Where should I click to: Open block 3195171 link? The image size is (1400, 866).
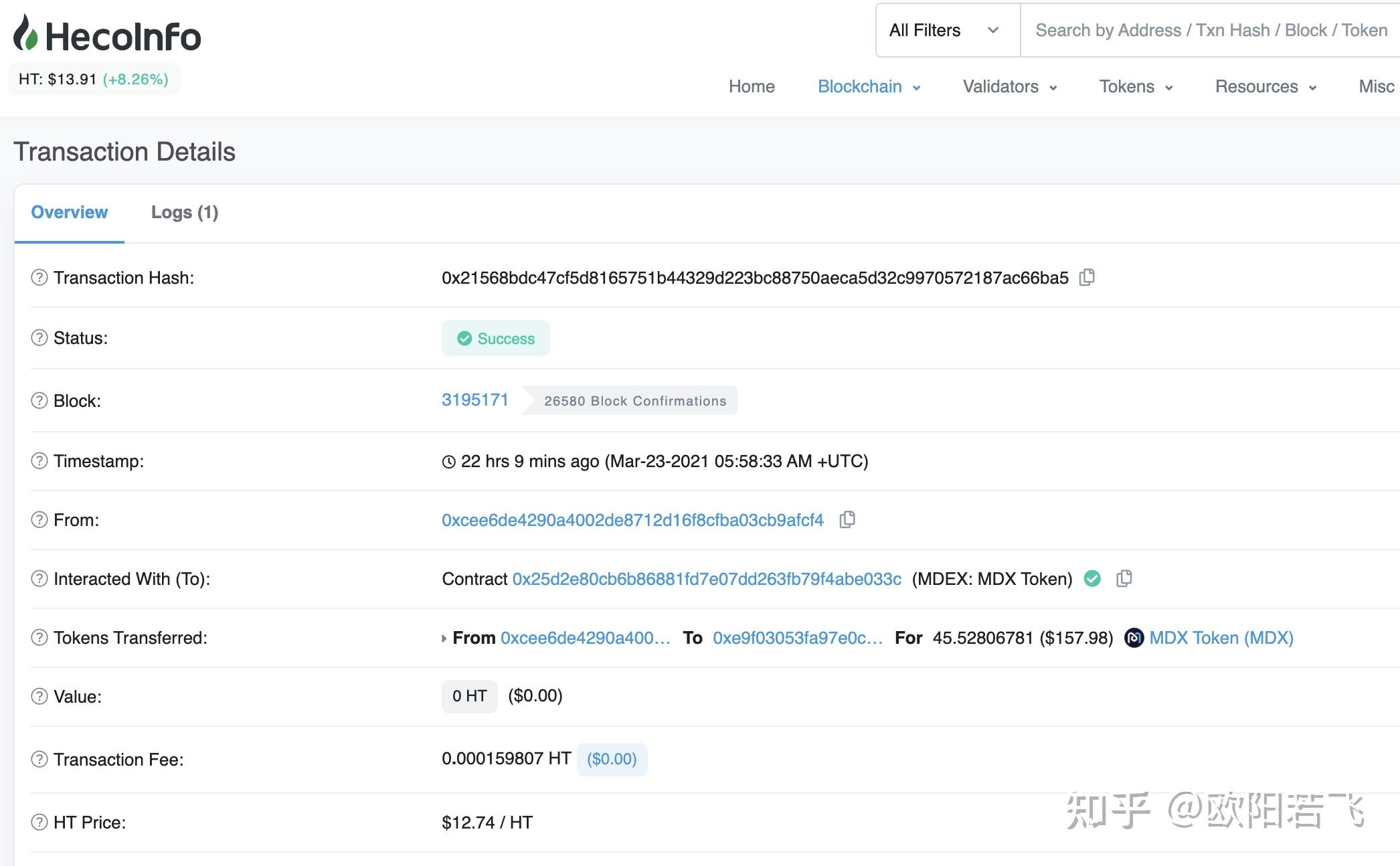(474, 400)
